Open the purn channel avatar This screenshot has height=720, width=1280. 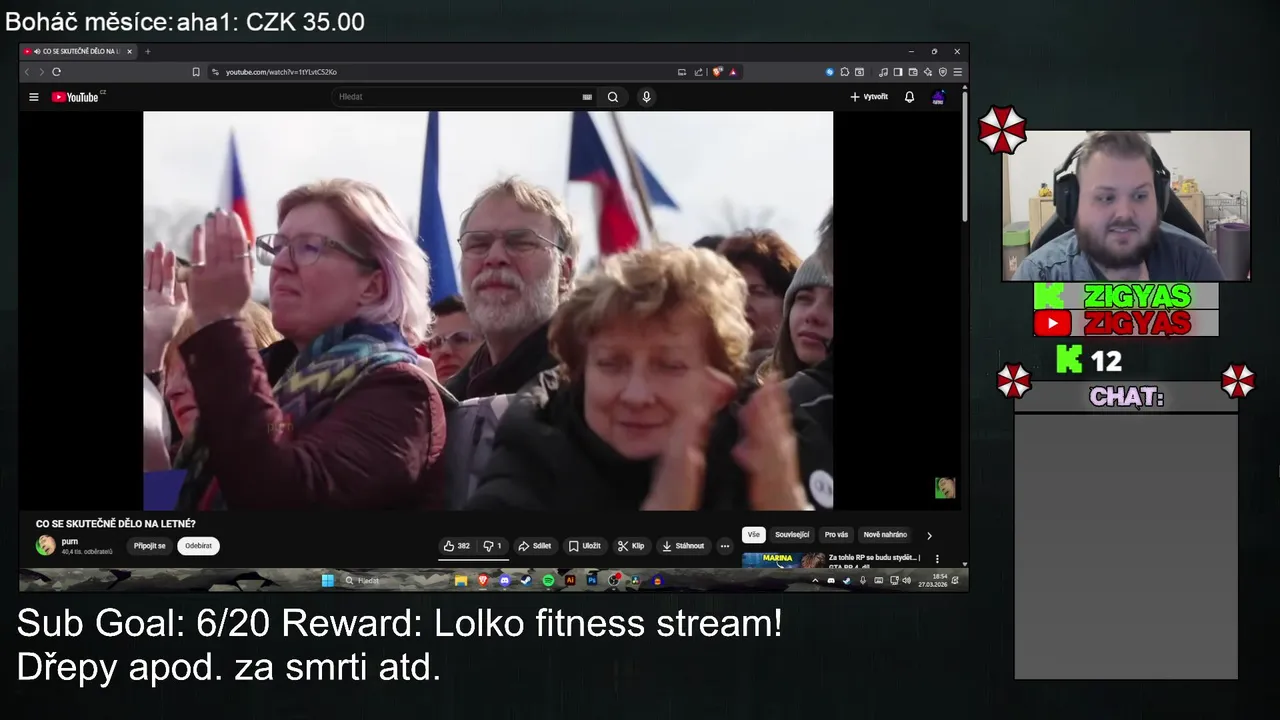pos(45,545)
